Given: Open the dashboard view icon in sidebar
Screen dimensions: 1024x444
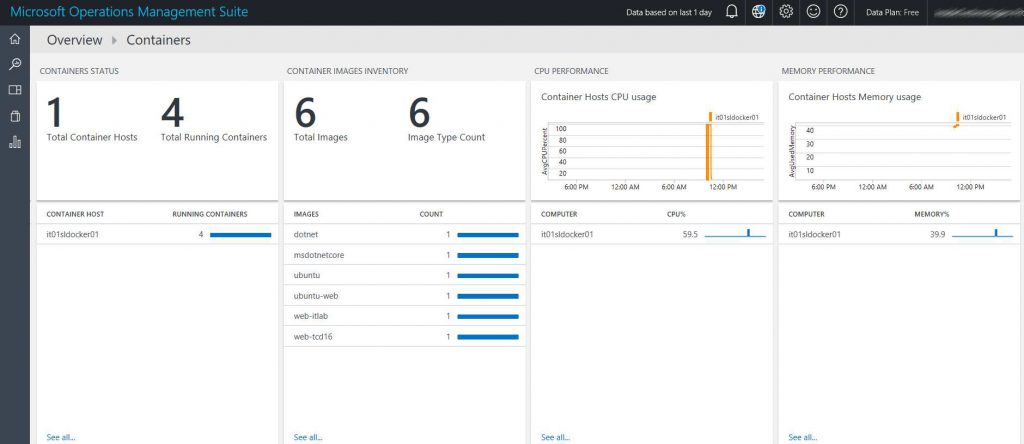Looking at the screenshot, I should (14, 90).
